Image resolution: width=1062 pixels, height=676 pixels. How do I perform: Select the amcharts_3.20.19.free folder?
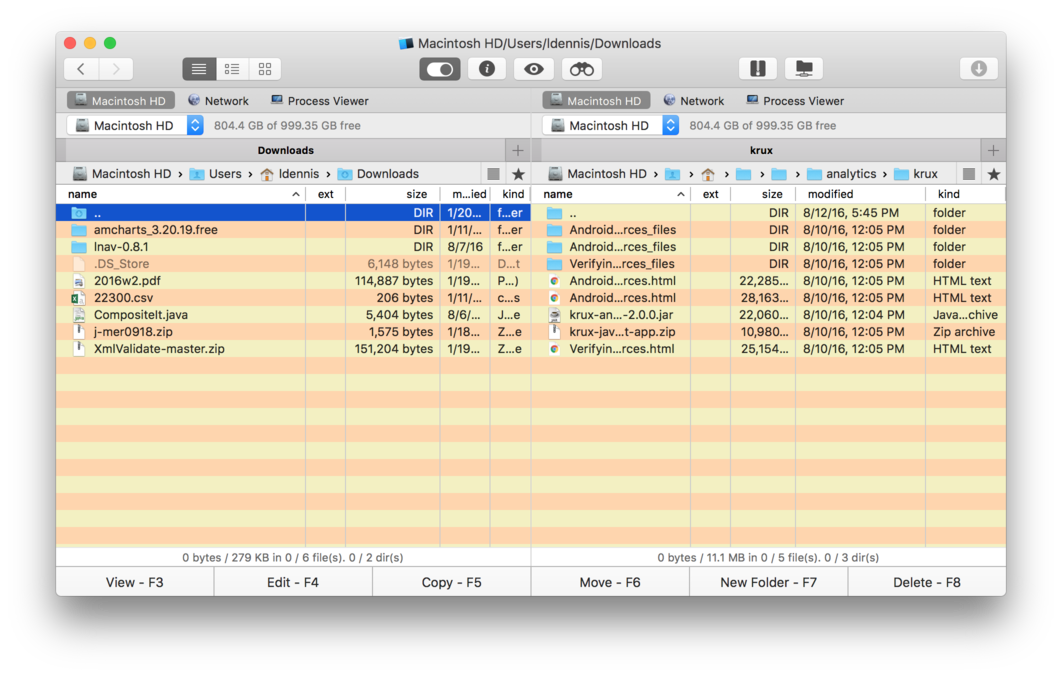293,230
